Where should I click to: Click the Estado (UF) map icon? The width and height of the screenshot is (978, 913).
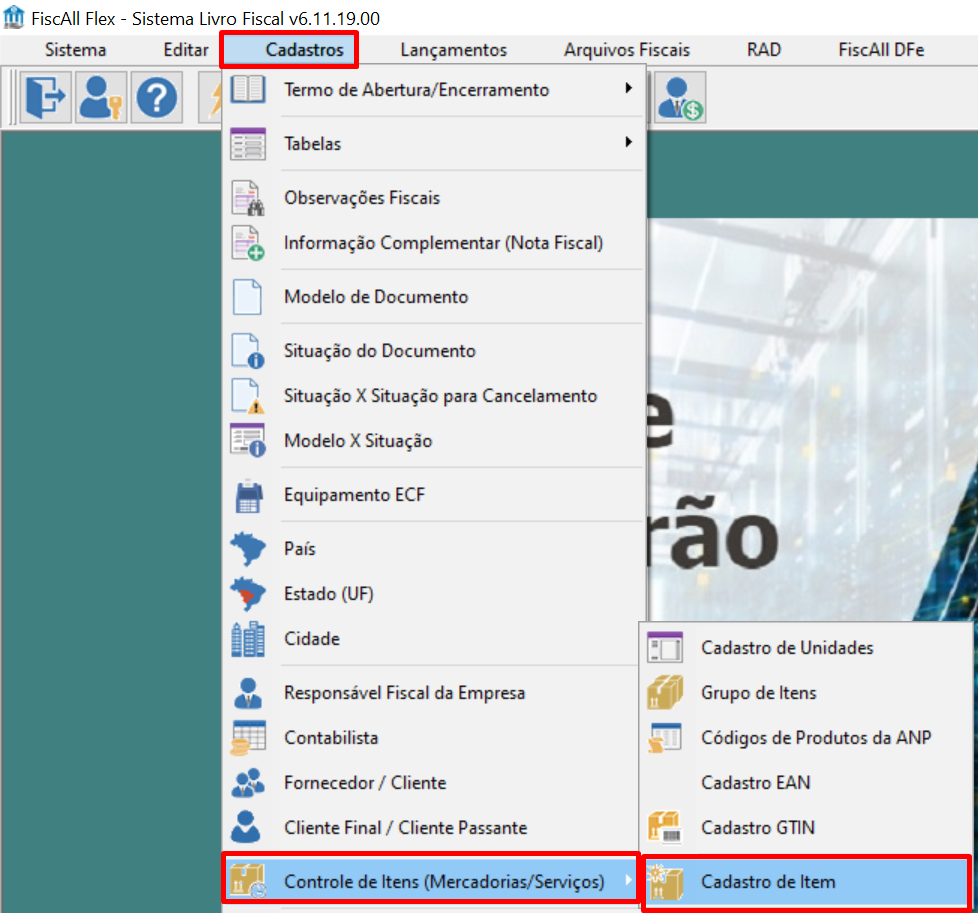tap(248, 594)
